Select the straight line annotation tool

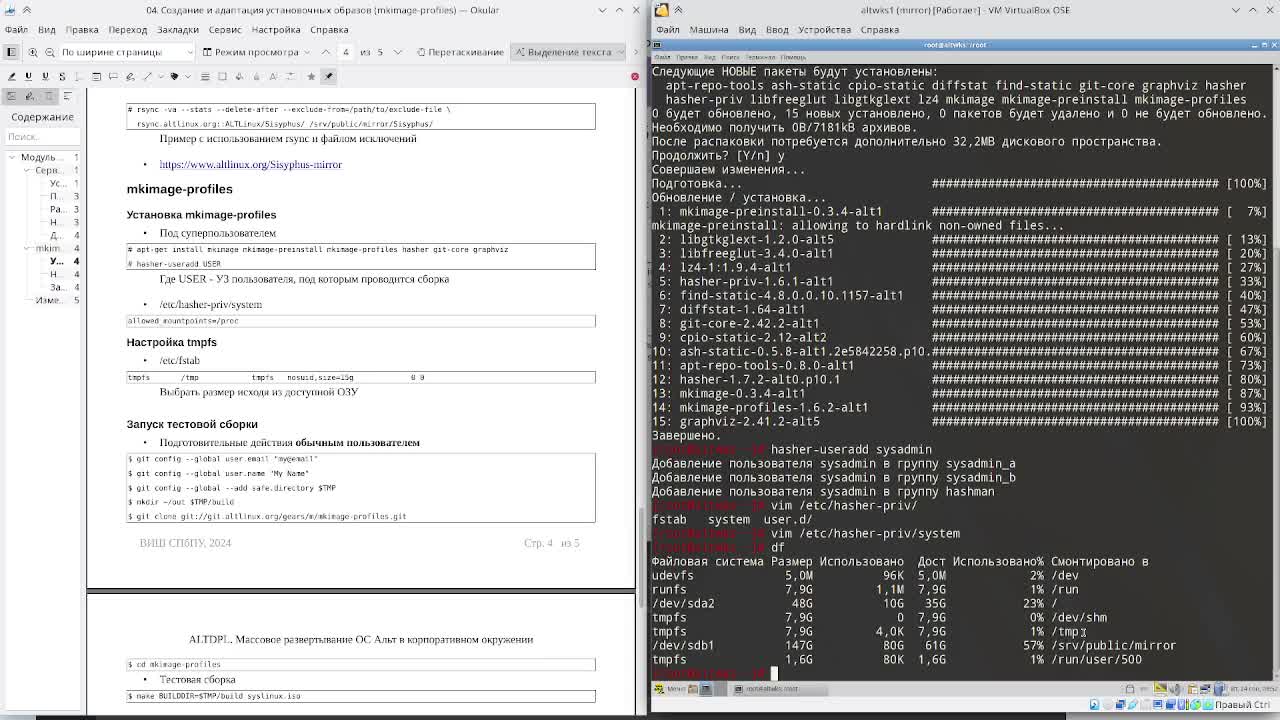click(x=147, y=76)
